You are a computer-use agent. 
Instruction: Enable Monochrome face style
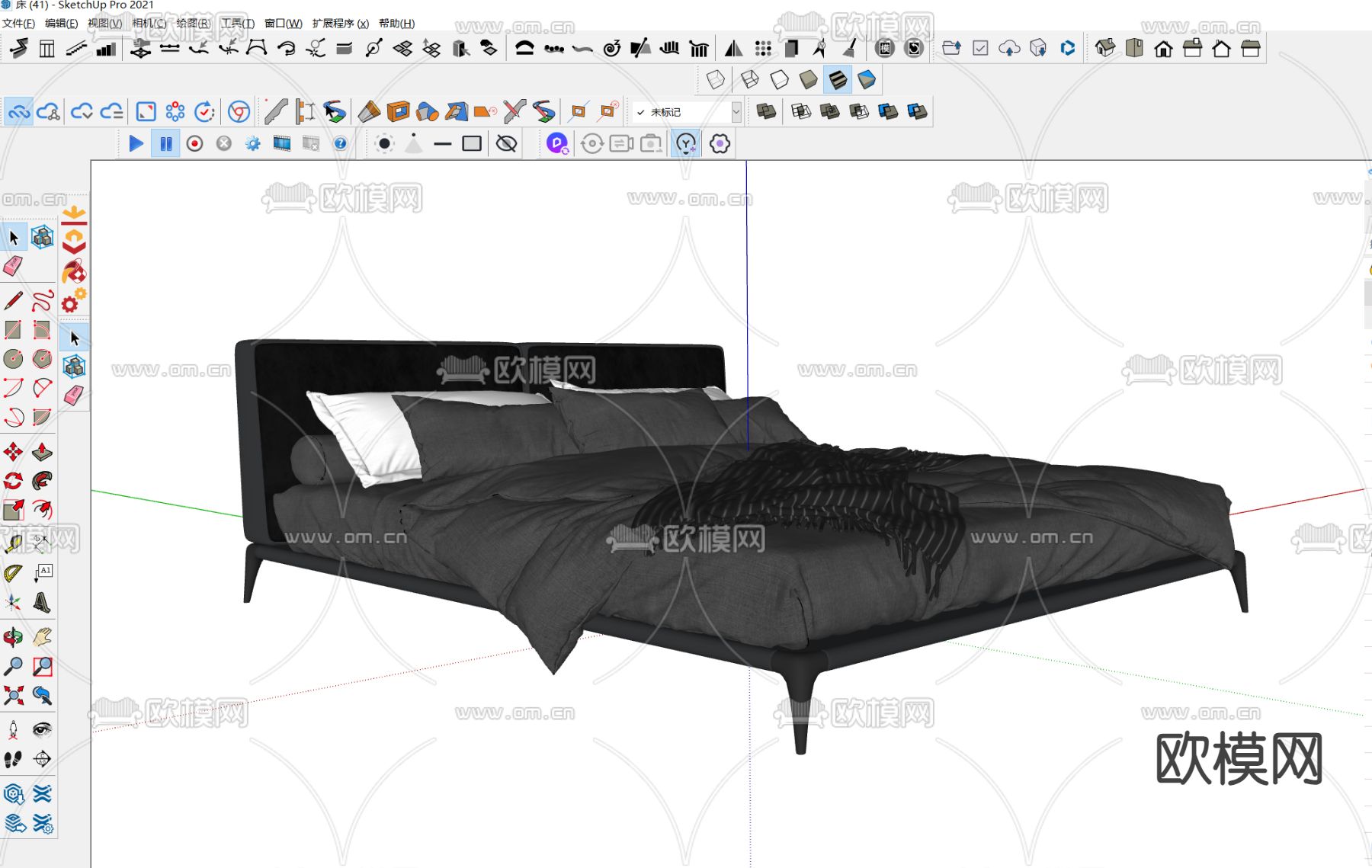coord(867,79)
